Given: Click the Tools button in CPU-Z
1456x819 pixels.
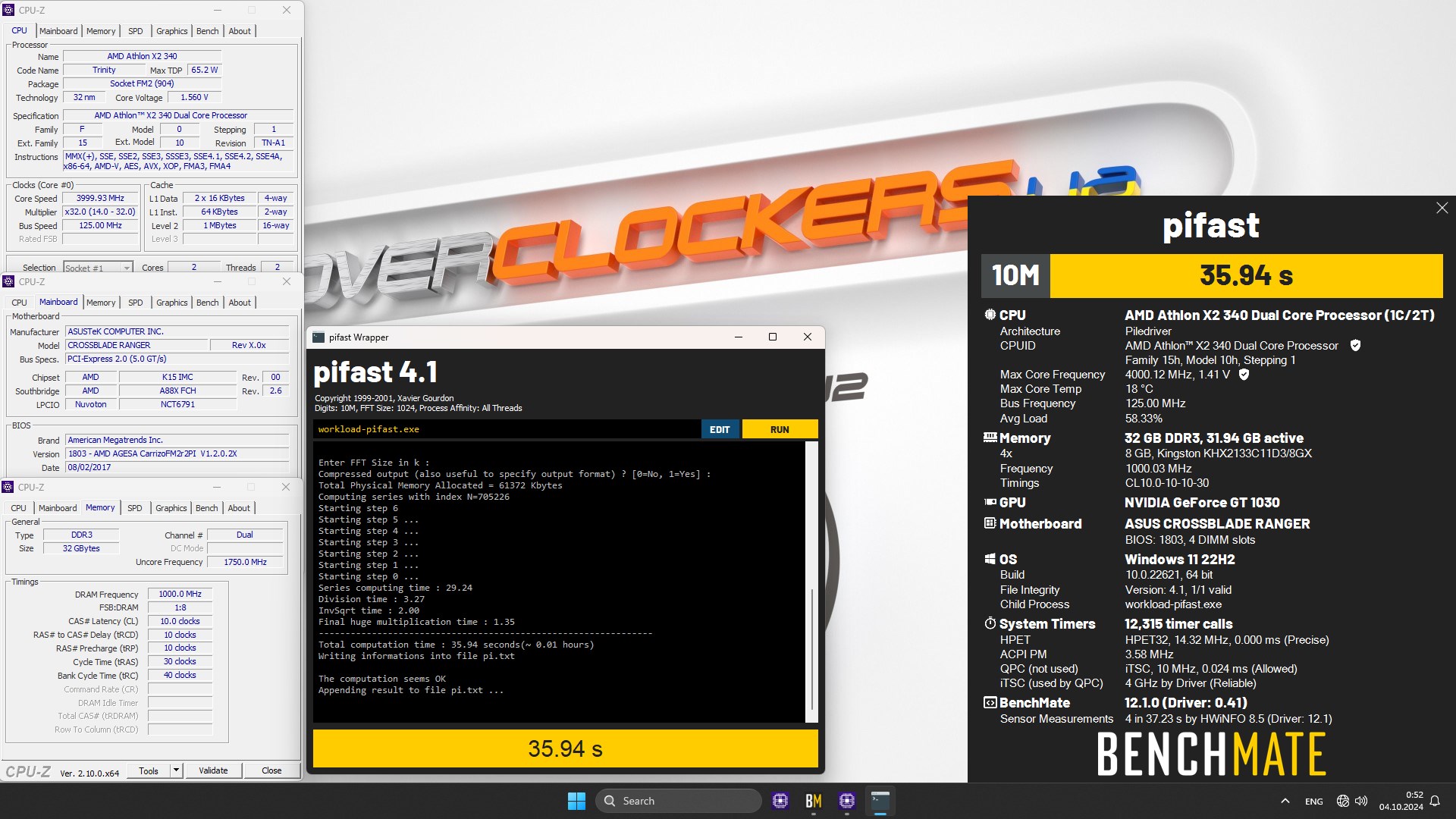Looking at the screenshot, I should 149,770.
